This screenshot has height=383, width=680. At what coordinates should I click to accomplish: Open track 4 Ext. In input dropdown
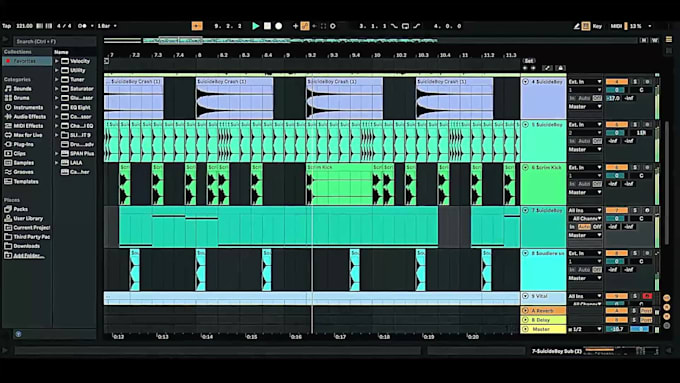[x=585, y=82]
